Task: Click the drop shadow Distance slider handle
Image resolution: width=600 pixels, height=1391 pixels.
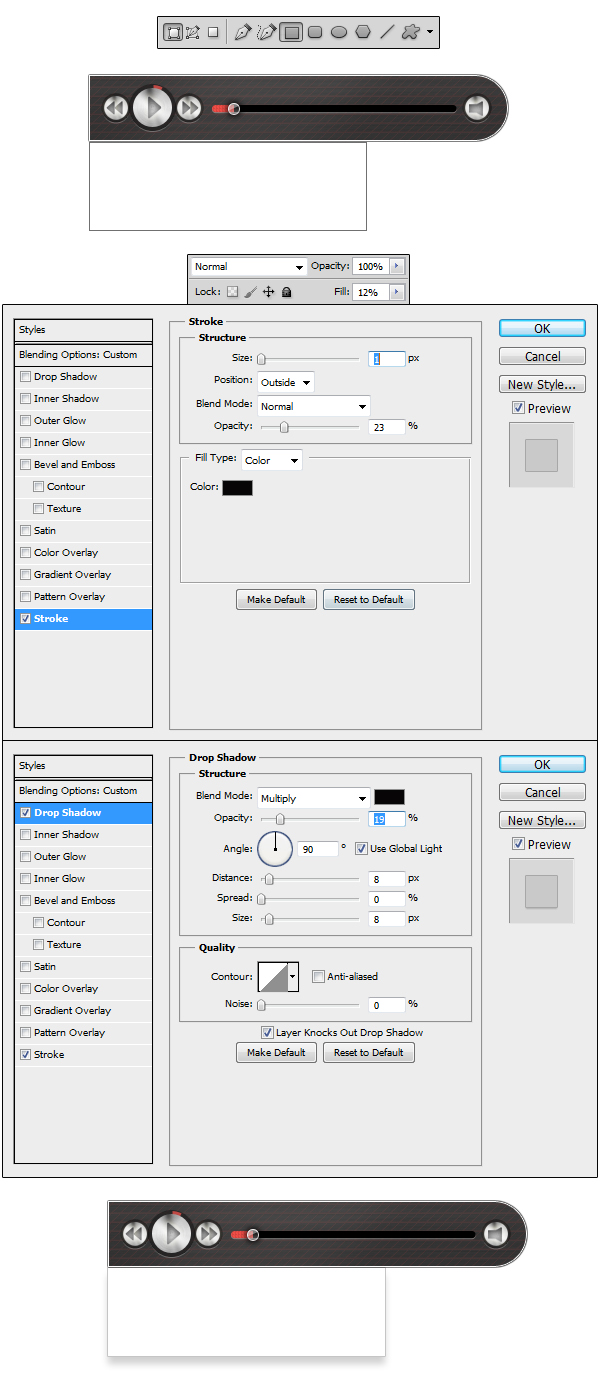Action: coord(268,879)
